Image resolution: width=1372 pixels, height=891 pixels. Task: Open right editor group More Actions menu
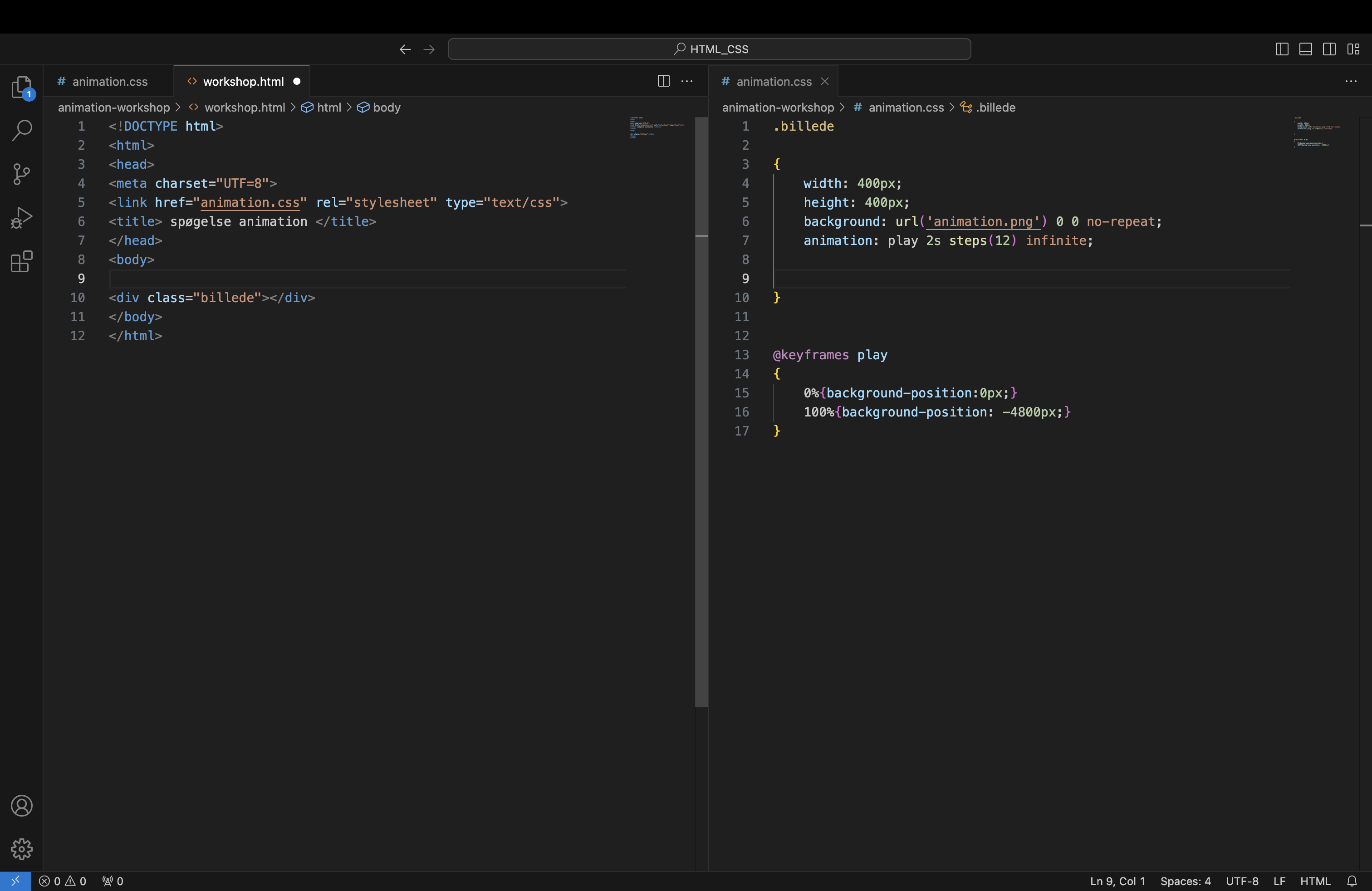[1351, 81]
